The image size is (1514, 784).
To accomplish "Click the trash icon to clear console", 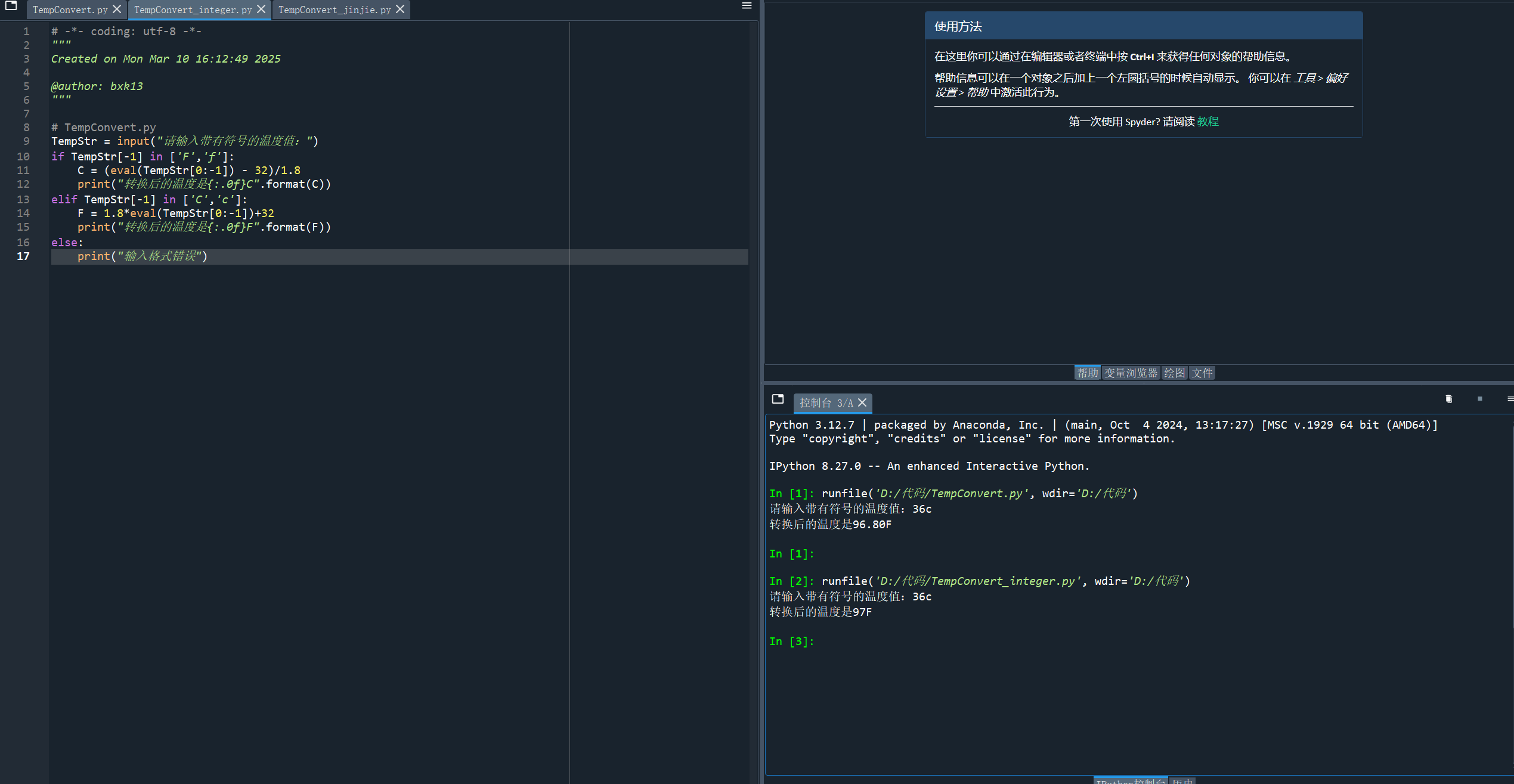I will (x=1448, y=399).
